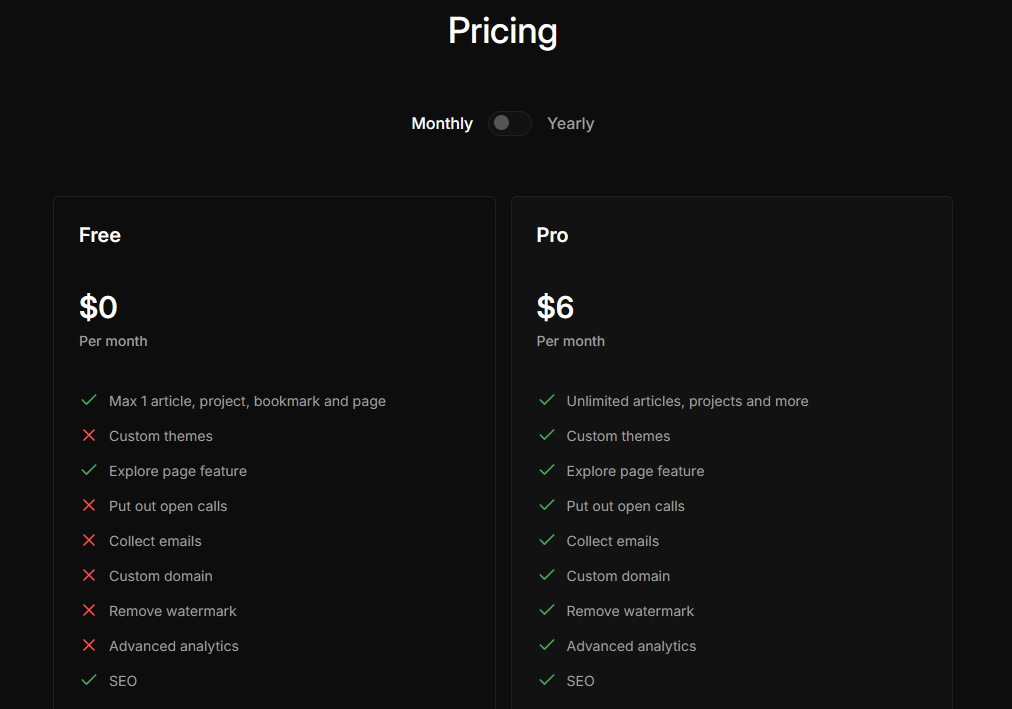The image size is (1012, 709).
Task: Click green check beside Free Explore page feature
Action: [x=89, y=471]
